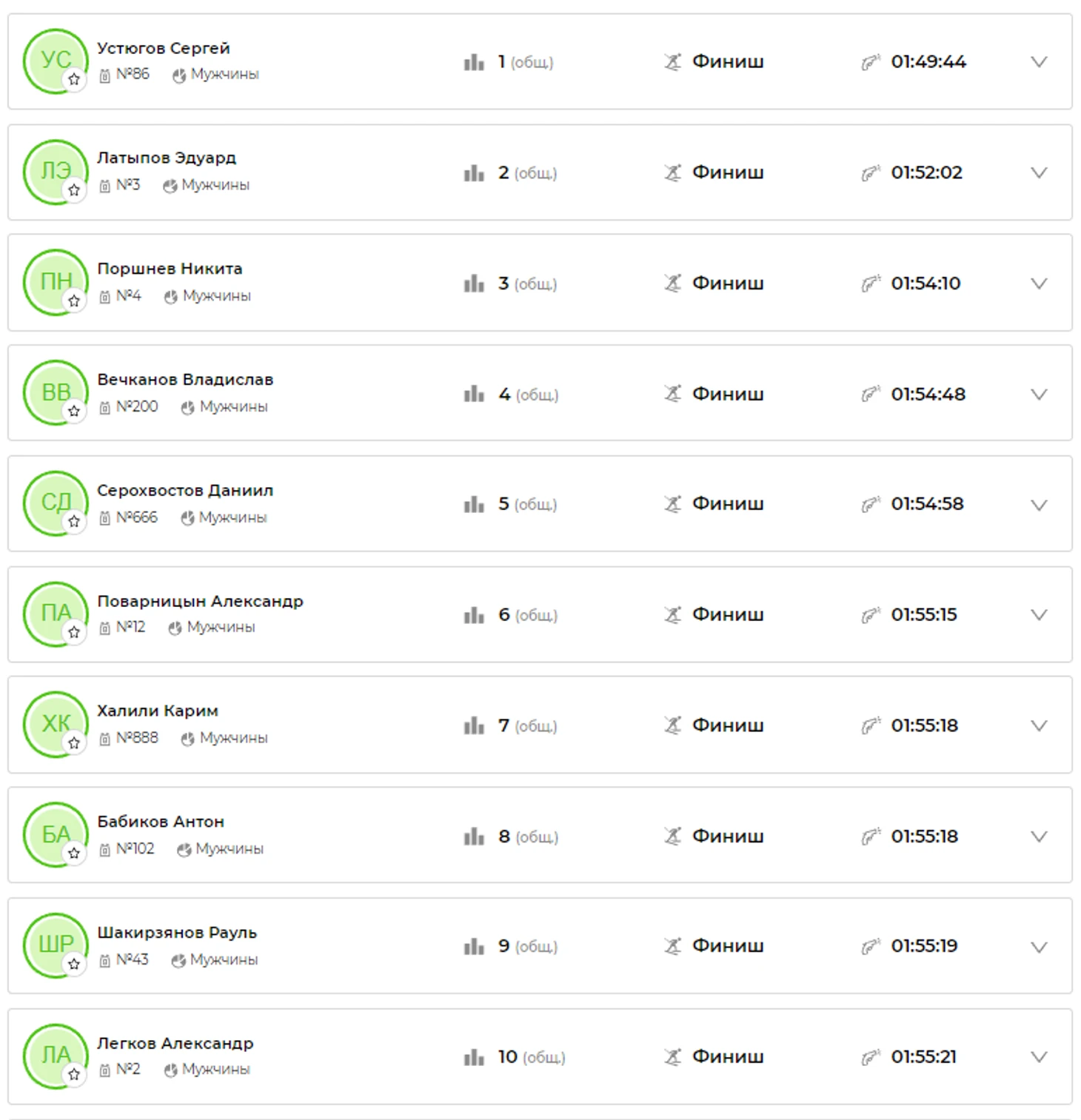Click the СД avatar circle

click(56, 503)
